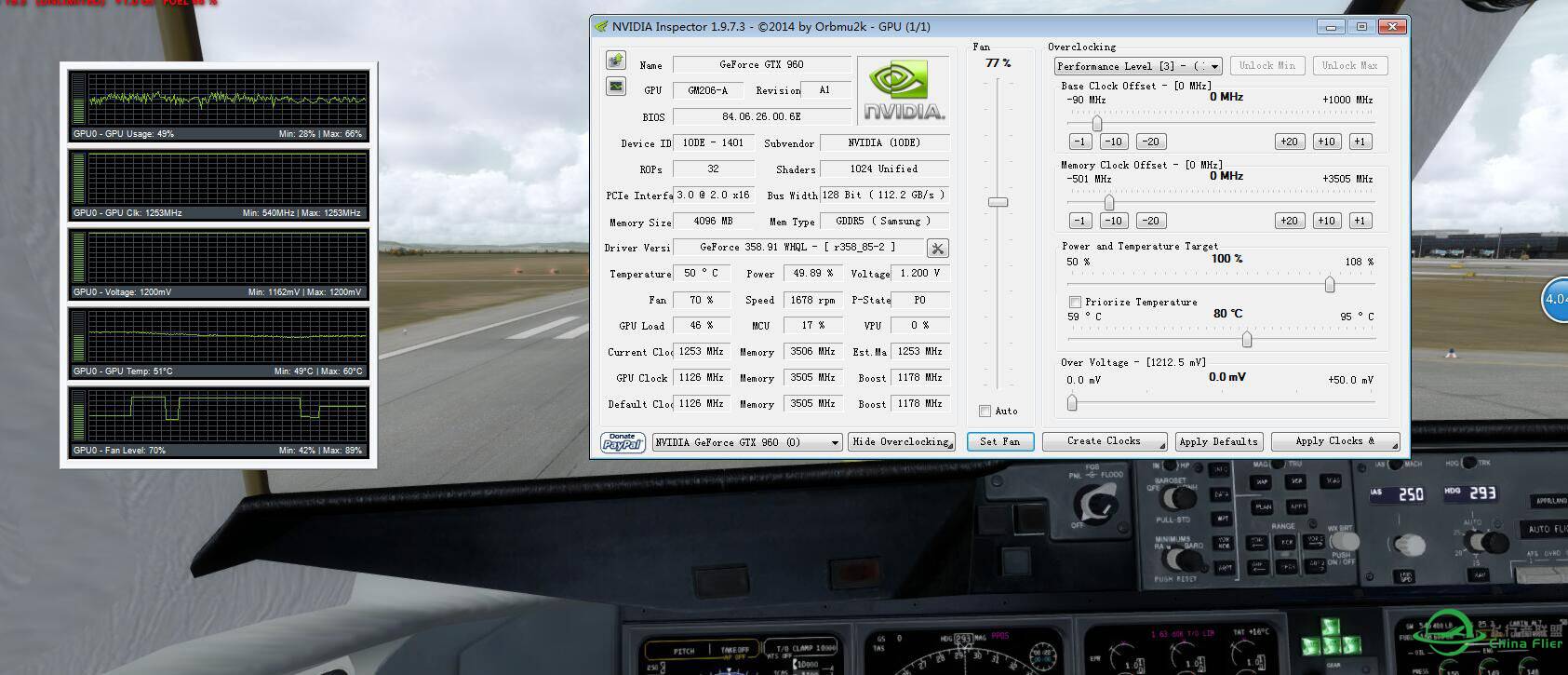Viewport: 1568px width, 675px height.
Task: Click the upload screenshot icon beside Name
Action: (x=616, y=61)
